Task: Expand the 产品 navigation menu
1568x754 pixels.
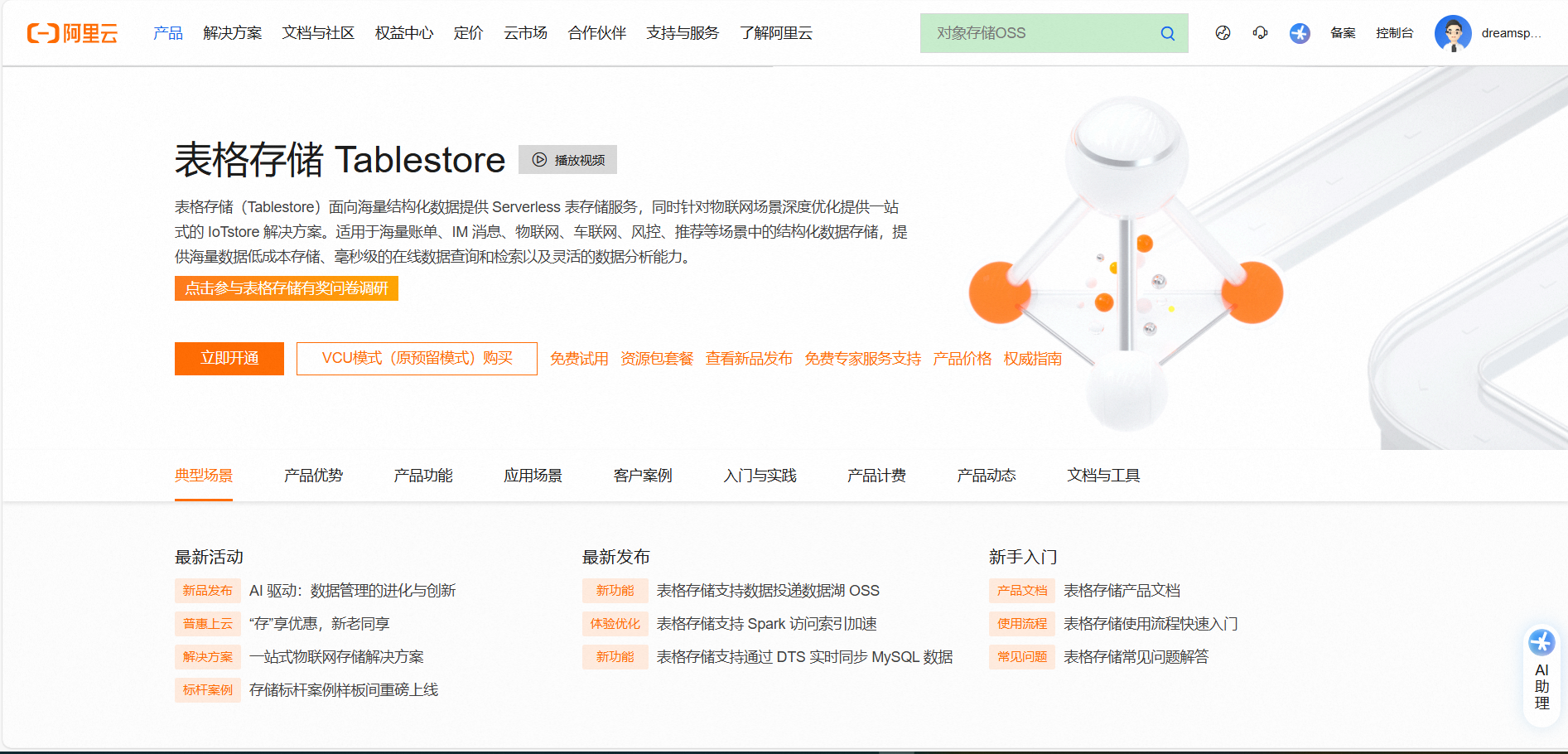Action: coord(168,33)
